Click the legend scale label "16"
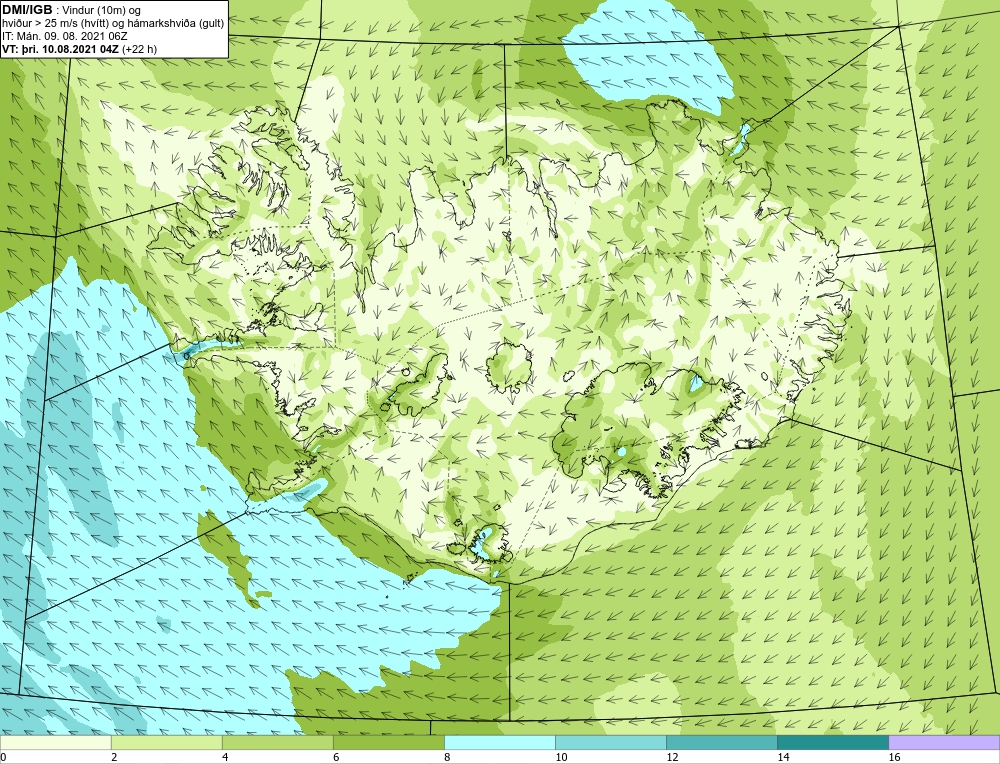The height and width of the screenshot is (764, 1000). coord(894,757)
